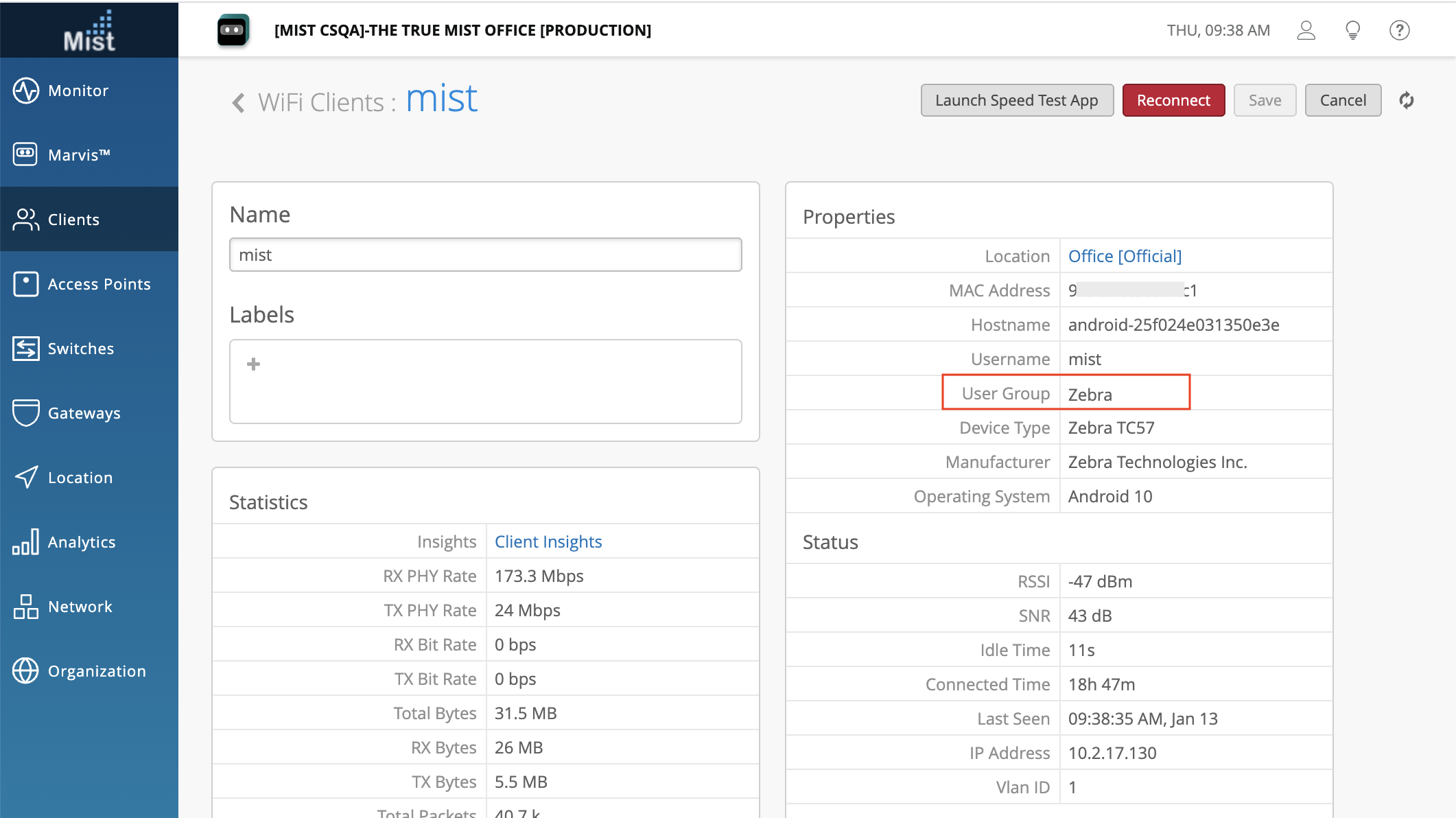
Task: Open the user account profile icon
Action: (1306, 30)
